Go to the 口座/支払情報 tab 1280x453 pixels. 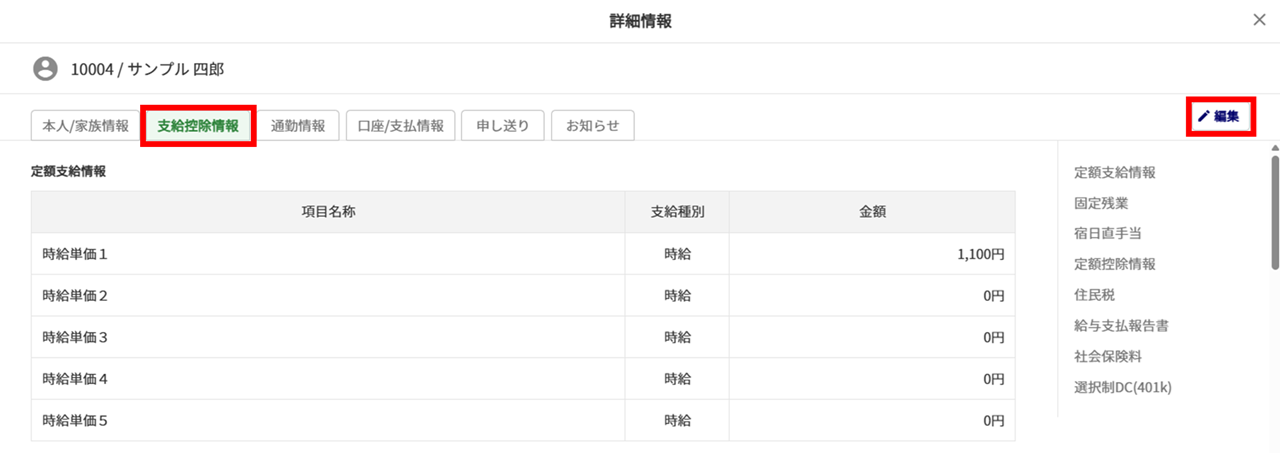tap(400, 126)
